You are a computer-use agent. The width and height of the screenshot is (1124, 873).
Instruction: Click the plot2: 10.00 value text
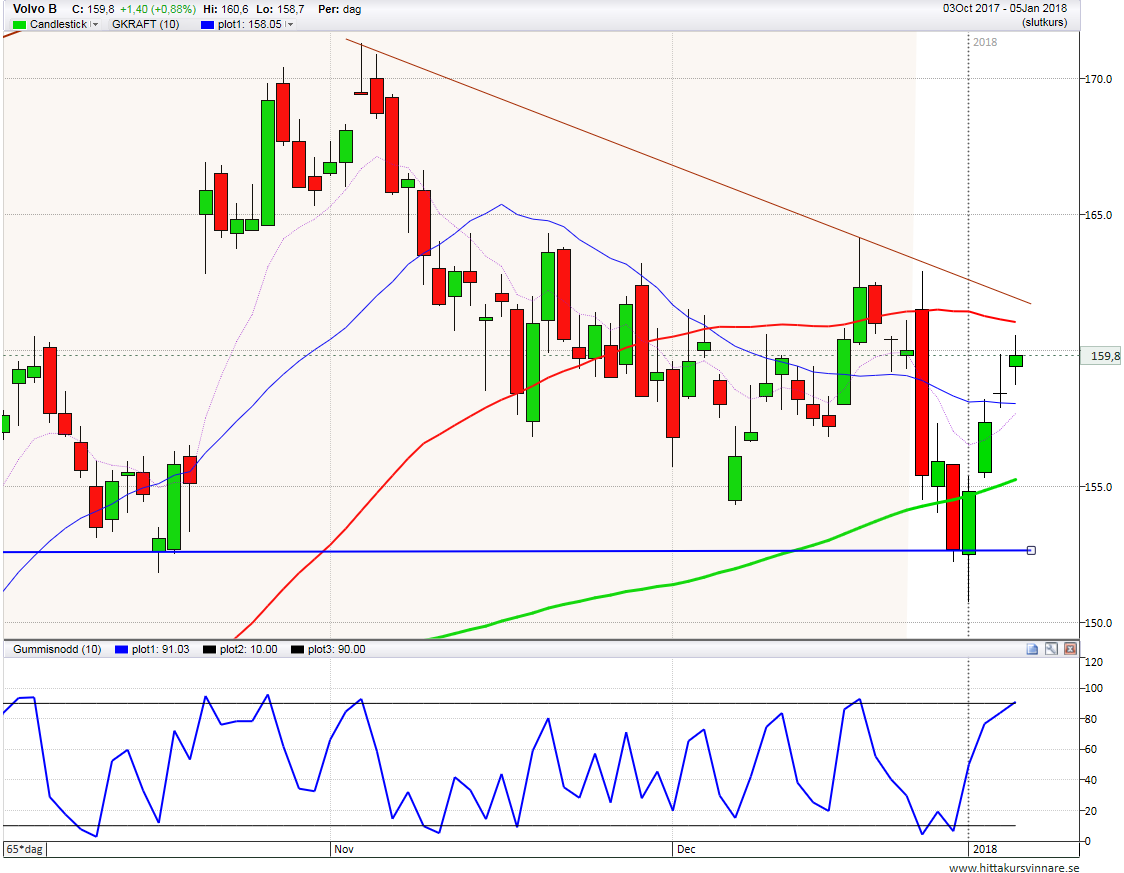tap(249, 649)
